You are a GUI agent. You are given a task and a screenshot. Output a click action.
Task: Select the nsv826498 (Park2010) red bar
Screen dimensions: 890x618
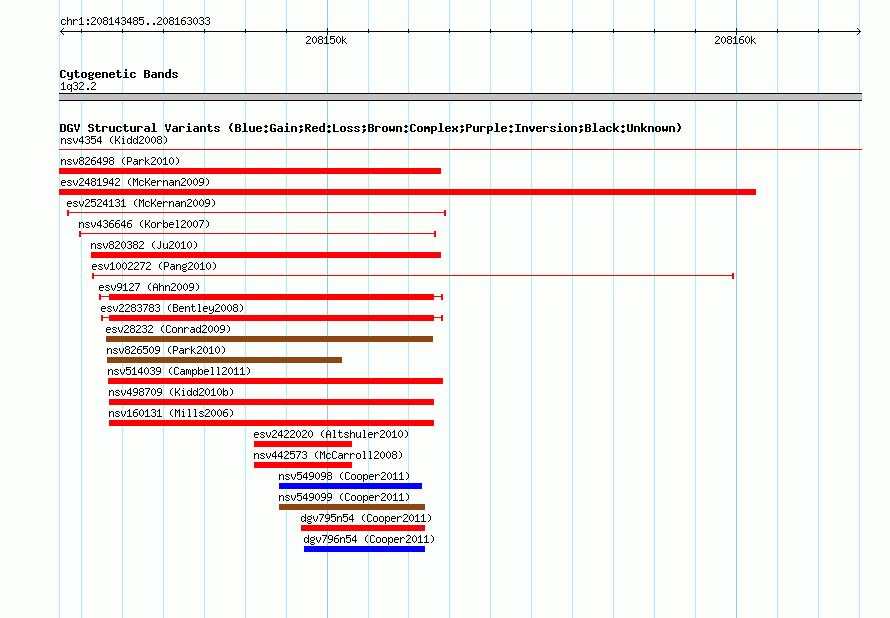(250, 171)
